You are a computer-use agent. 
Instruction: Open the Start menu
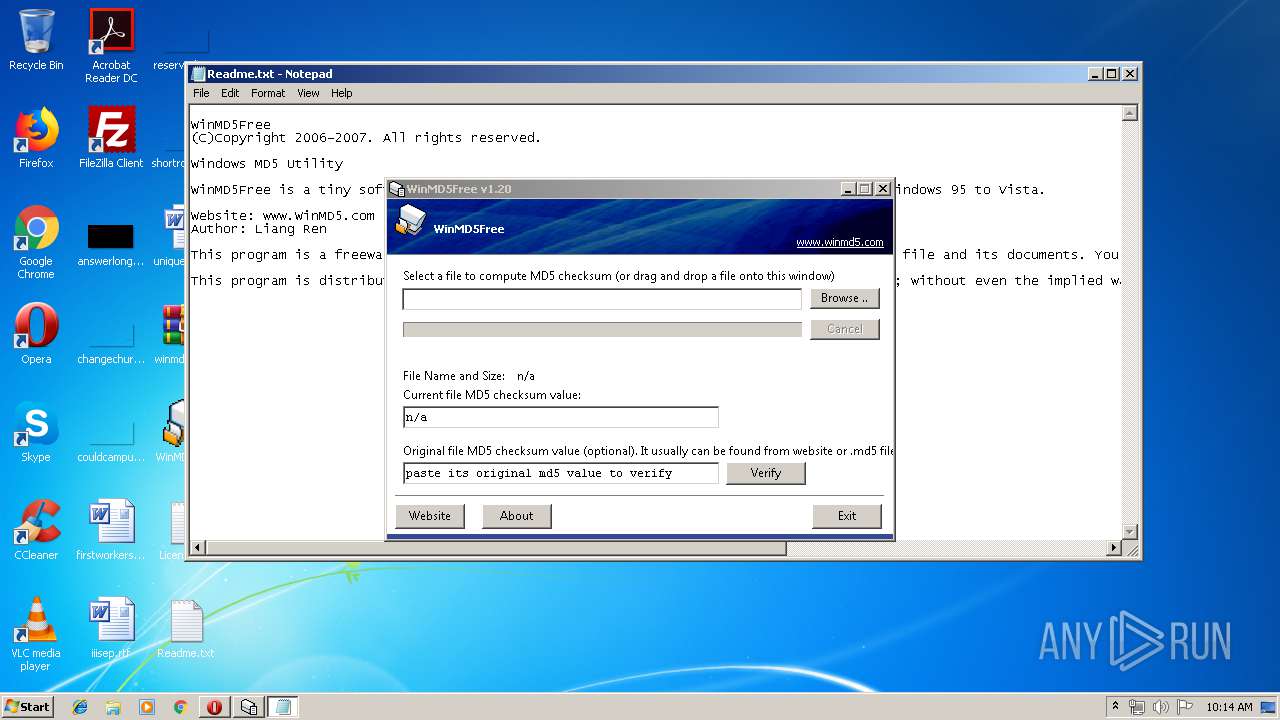(x=27, y=707)
